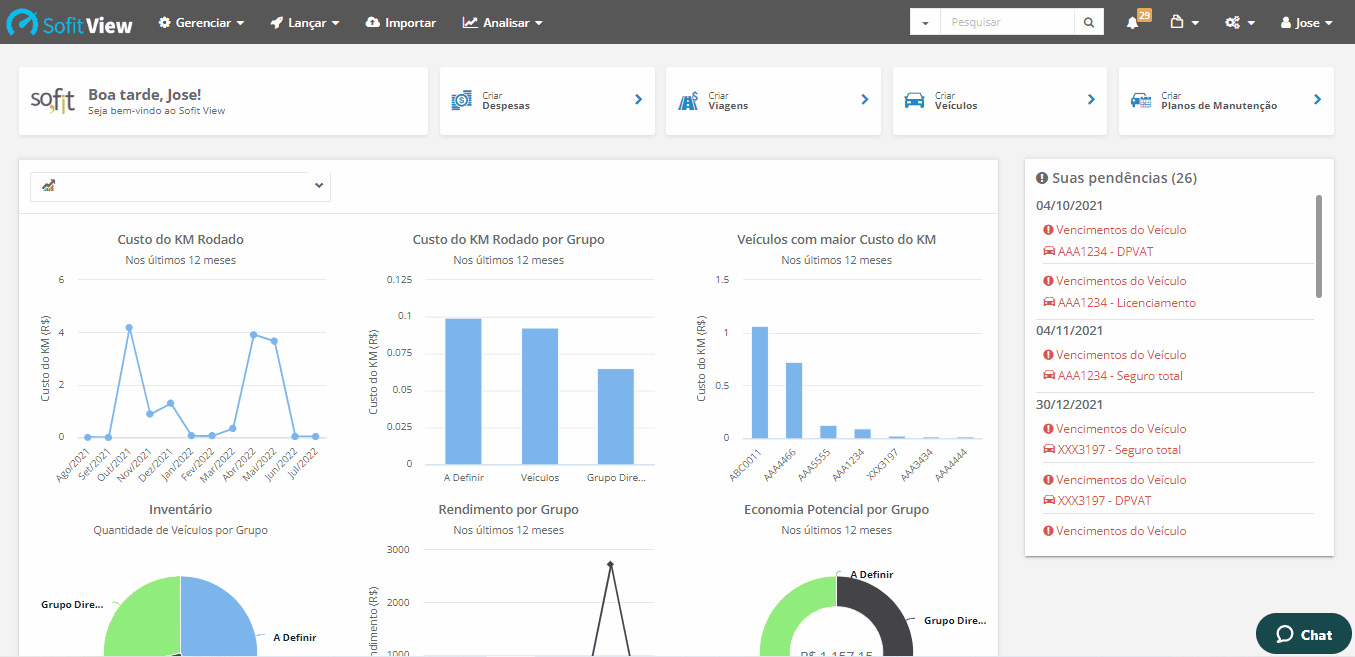This screenshot has width=1355, height=657.
Task: Expand the search scope caret dropdown
Action: (925, 22)
